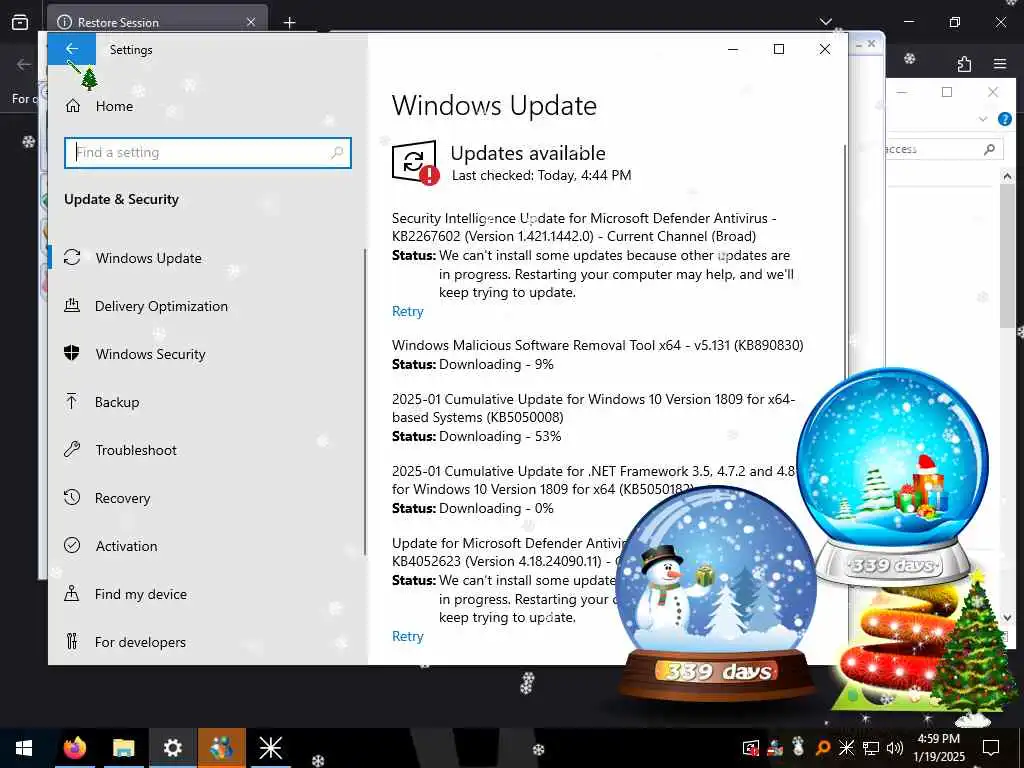Click the Find my device person icon
The width and height of the screenshot is (1024, 768).
click(x=72, y=594)
